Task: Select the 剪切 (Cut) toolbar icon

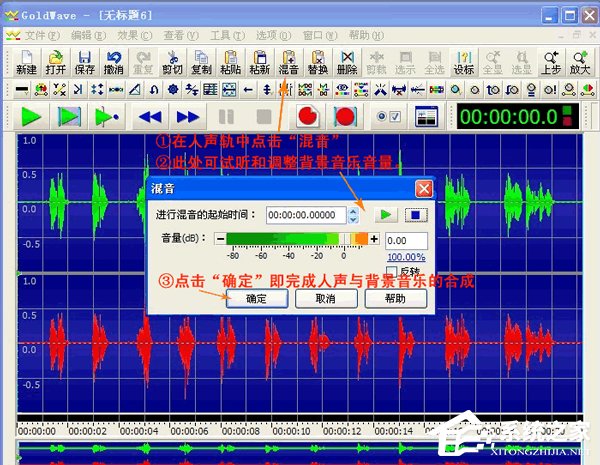Action: point(172,63)
